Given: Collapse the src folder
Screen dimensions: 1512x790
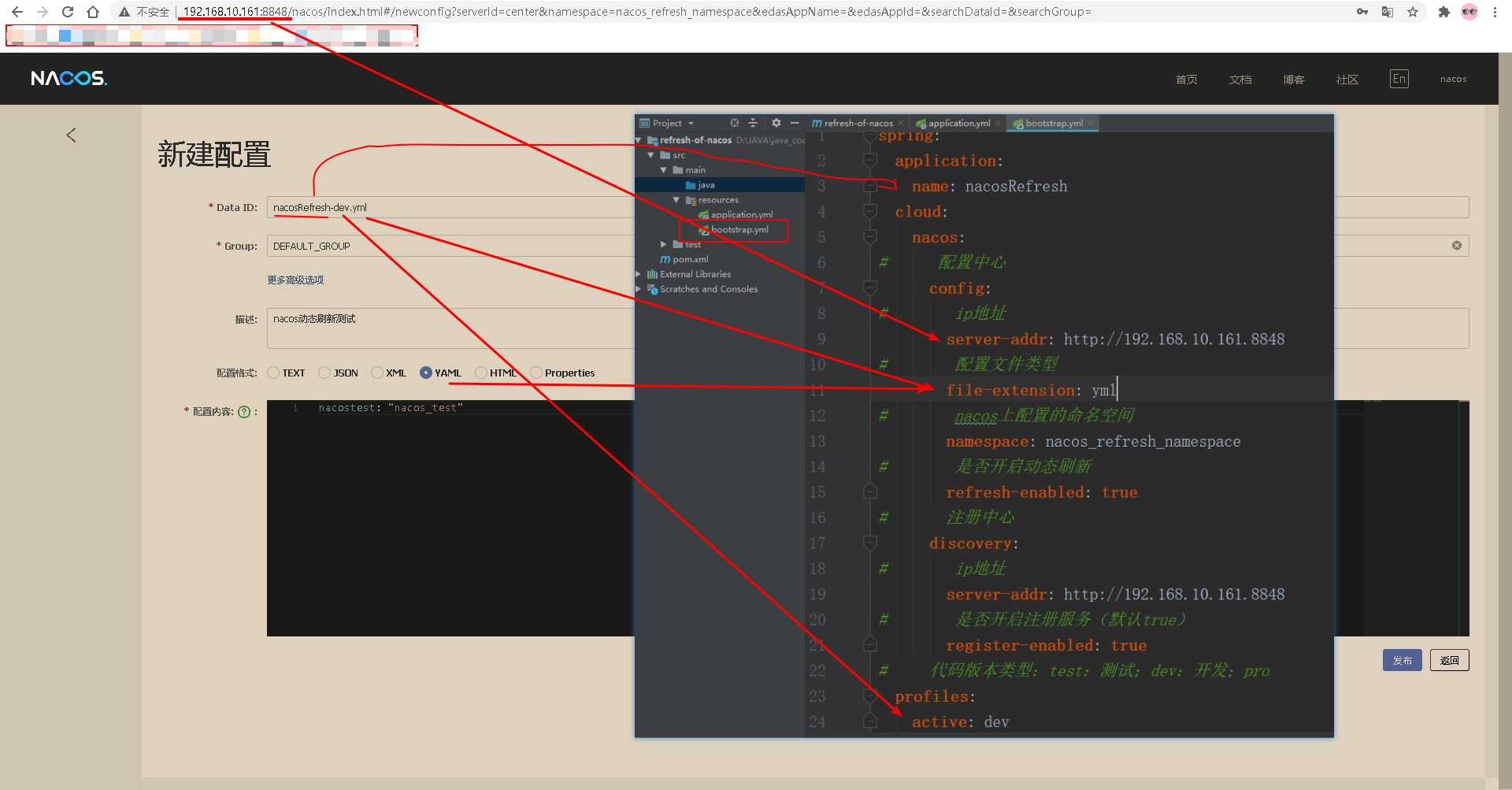Looking at the screenshot, I should point(651,155).
